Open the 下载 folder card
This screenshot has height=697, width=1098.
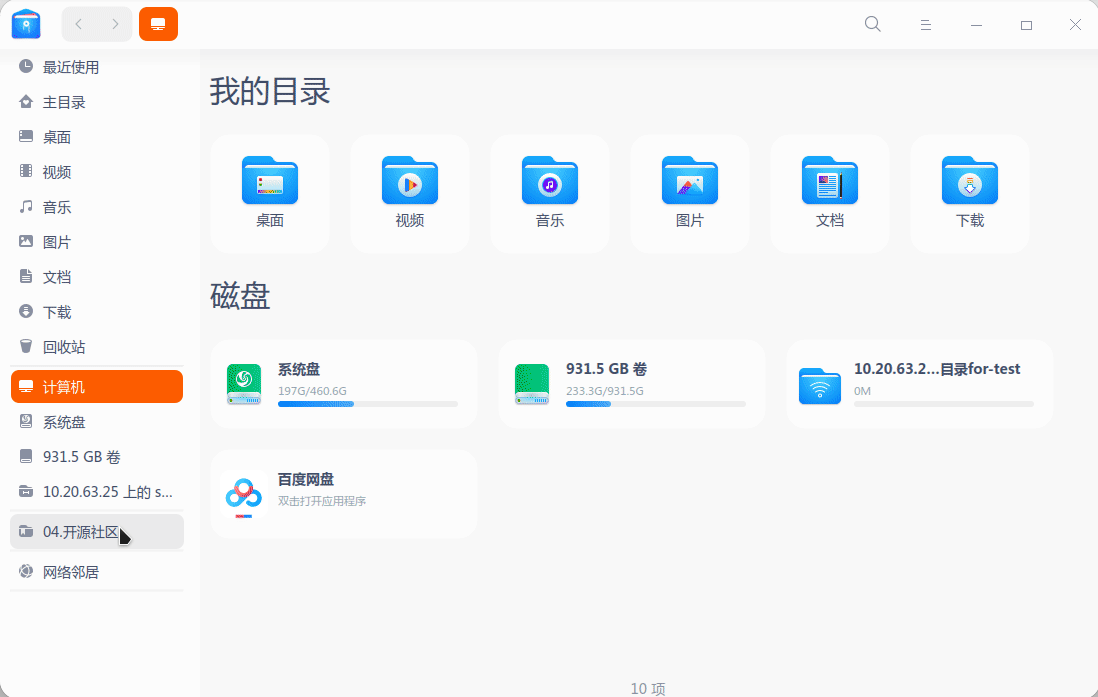(x=970, y=194)
